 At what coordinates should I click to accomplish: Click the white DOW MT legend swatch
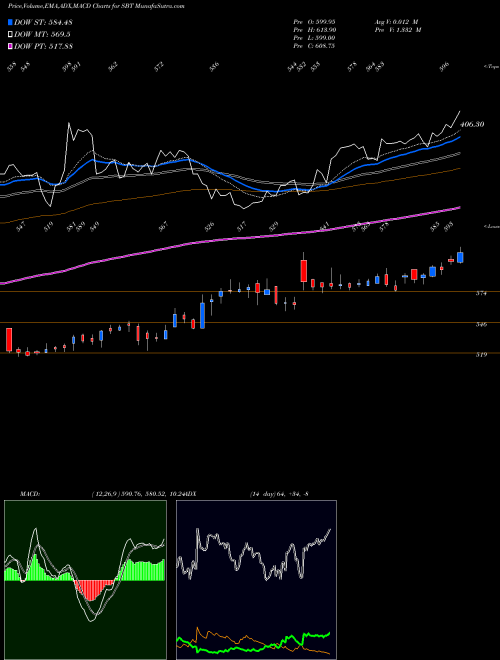[11, 35]
